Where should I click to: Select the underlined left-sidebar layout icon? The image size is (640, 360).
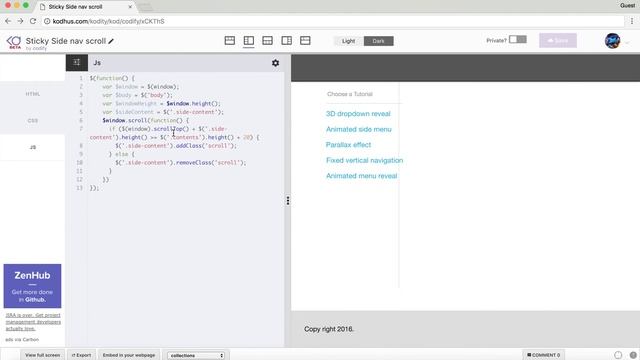point(249,40)
